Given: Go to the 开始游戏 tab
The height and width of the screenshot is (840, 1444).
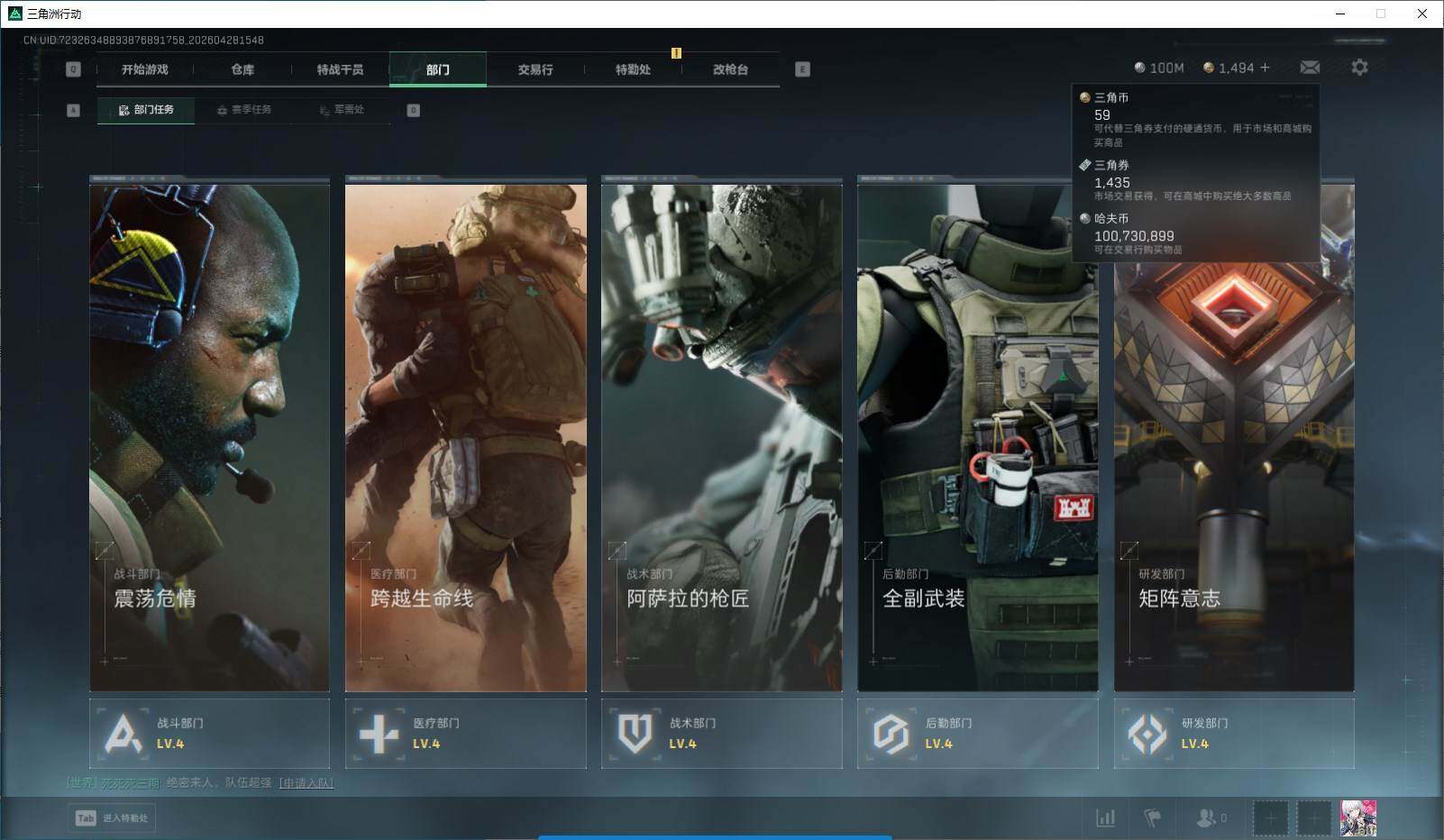Looking at the screenshot, I should point(145,69).
